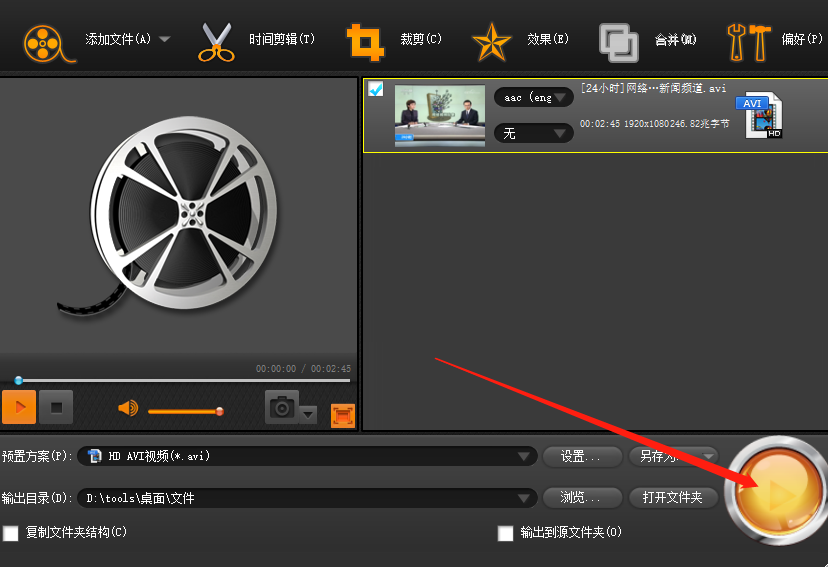
Task: Open Preferences wrench and hammer icon
Action: pos(749,43)
